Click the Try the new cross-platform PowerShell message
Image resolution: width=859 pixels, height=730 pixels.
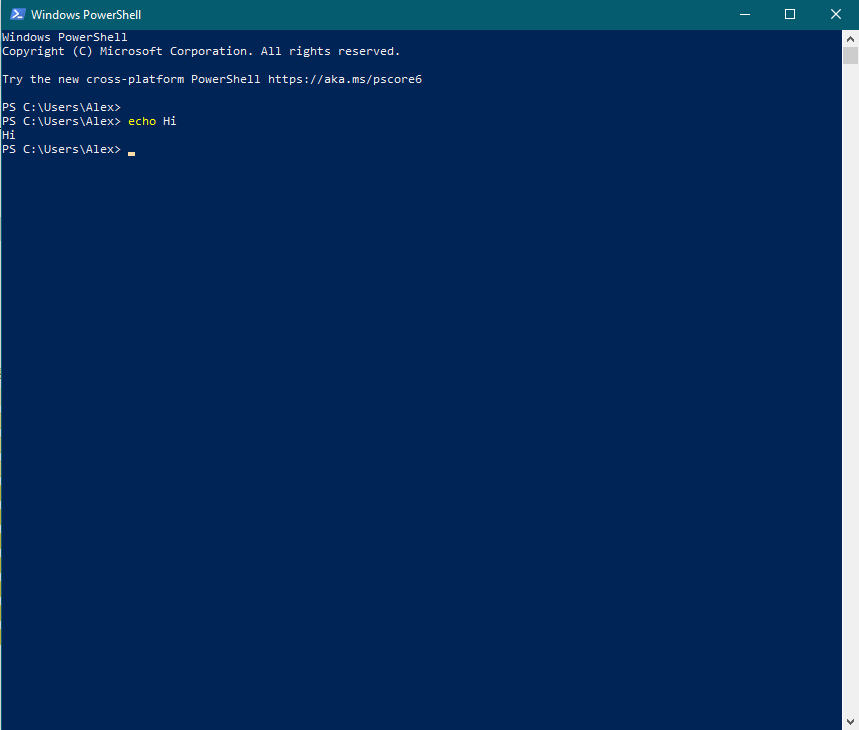pos(130,78)
